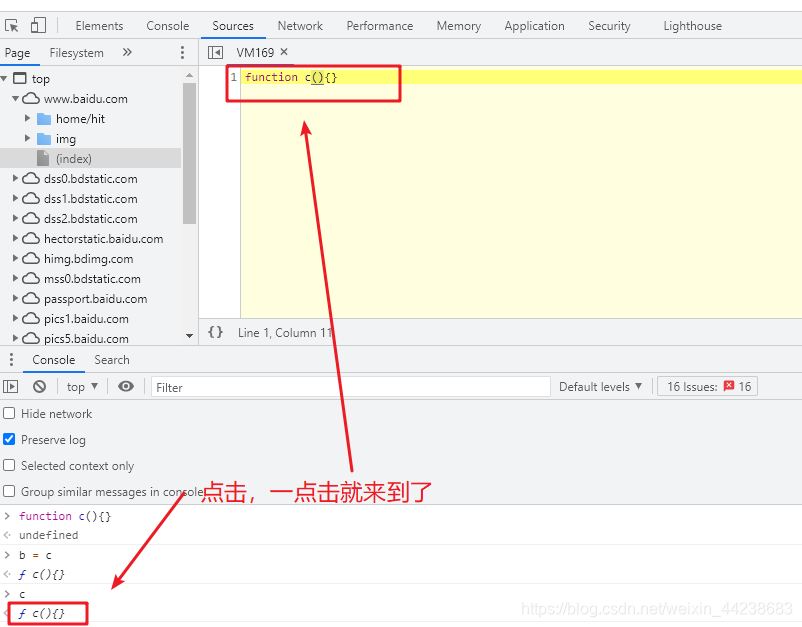The height and width of the screenshot is (627, 802).
Task: Click the last console result ƒ c(){}
Action: click(41, 613)
